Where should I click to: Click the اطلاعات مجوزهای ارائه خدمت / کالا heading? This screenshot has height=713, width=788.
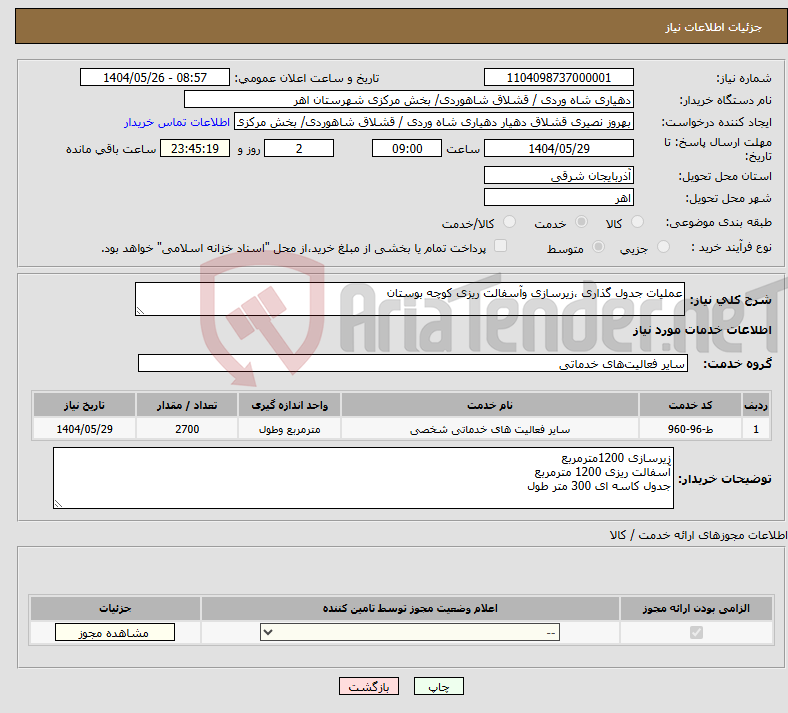[699, 535]
